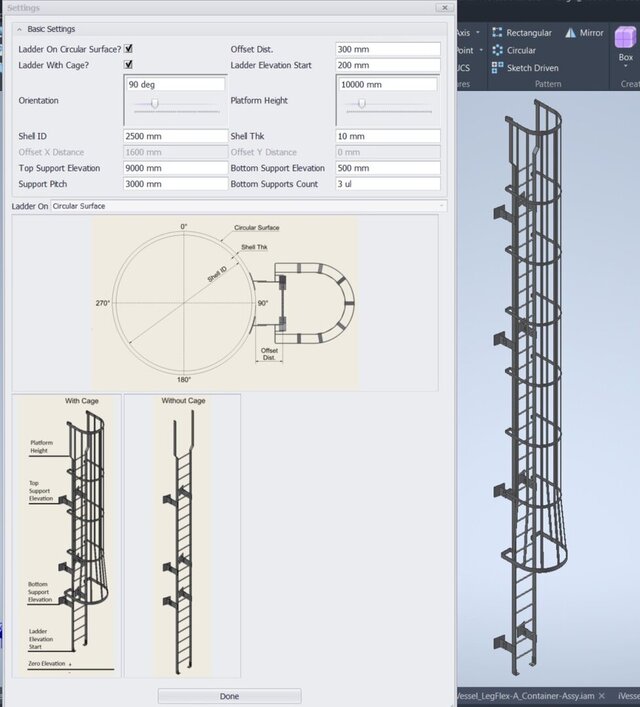
Task: Open the Axis dropdown arrow
Action: click(x=478, y=32)
